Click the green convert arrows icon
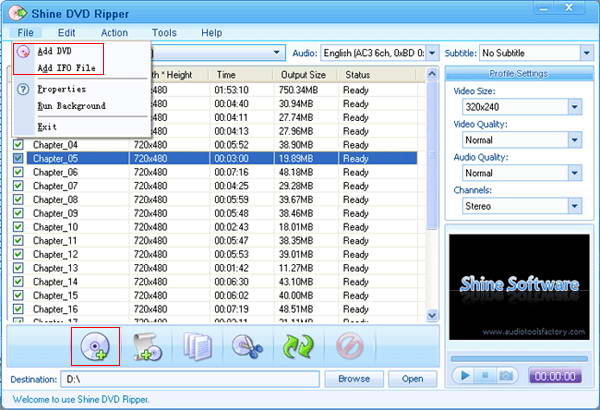This screenshot has width=600, height=410. pos(298,346)
